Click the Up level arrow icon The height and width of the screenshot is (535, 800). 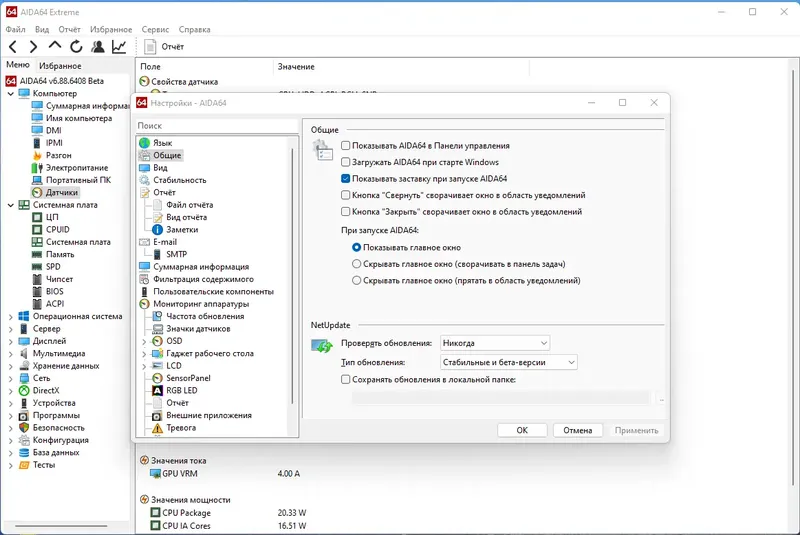click(x=55, y=46)
